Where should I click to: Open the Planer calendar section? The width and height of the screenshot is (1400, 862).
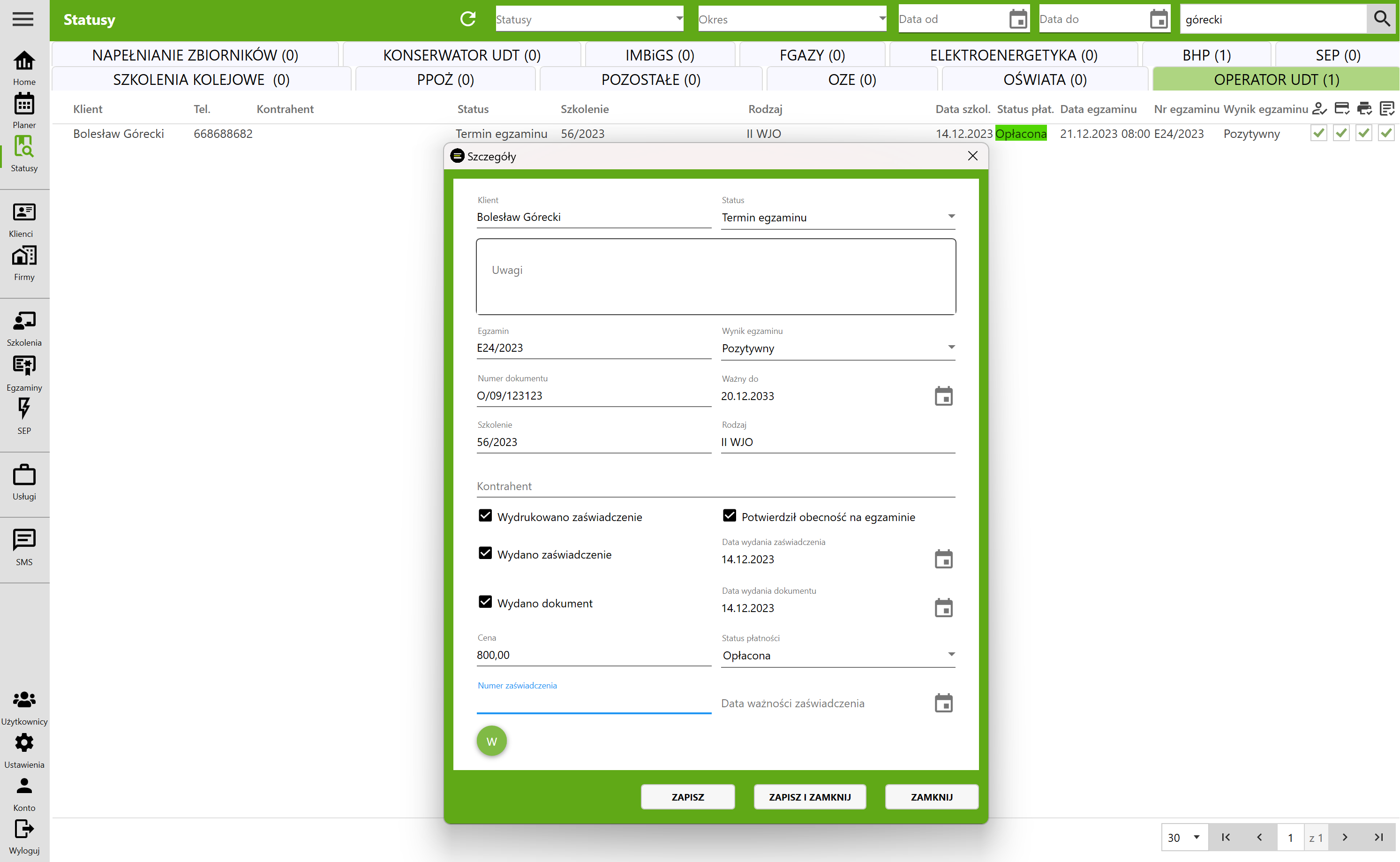point(24,111)
